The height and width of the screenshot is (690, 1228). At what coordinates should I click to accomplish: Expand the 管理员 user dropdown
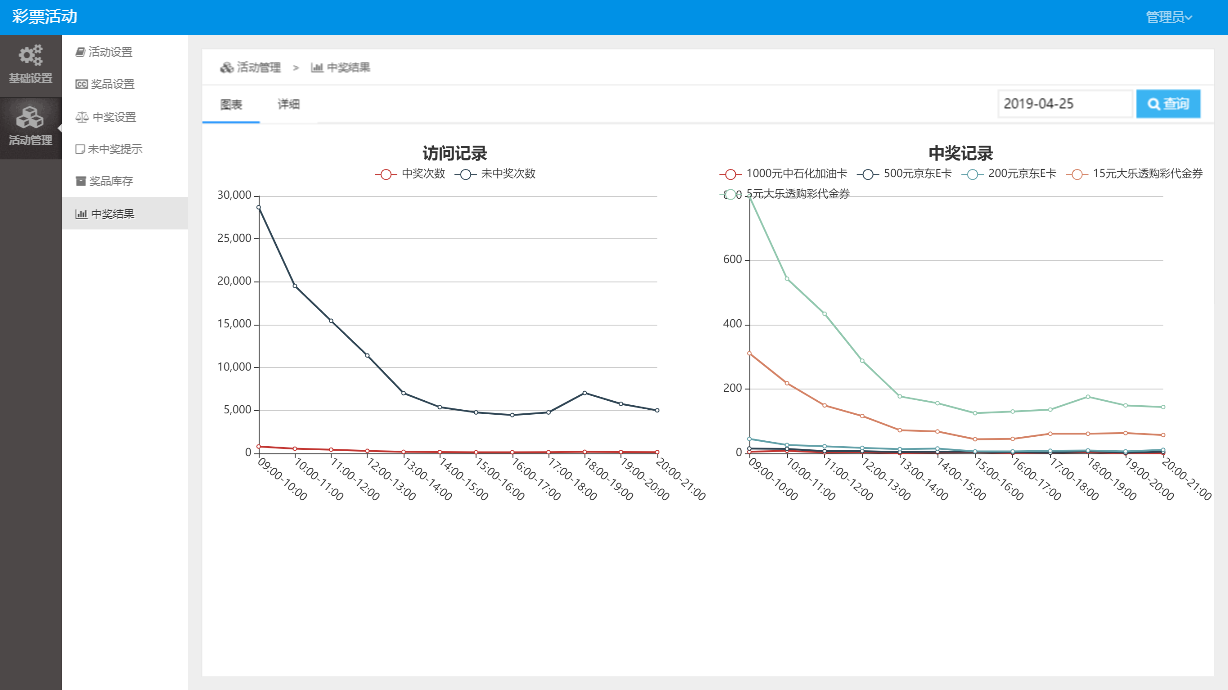1168,17
